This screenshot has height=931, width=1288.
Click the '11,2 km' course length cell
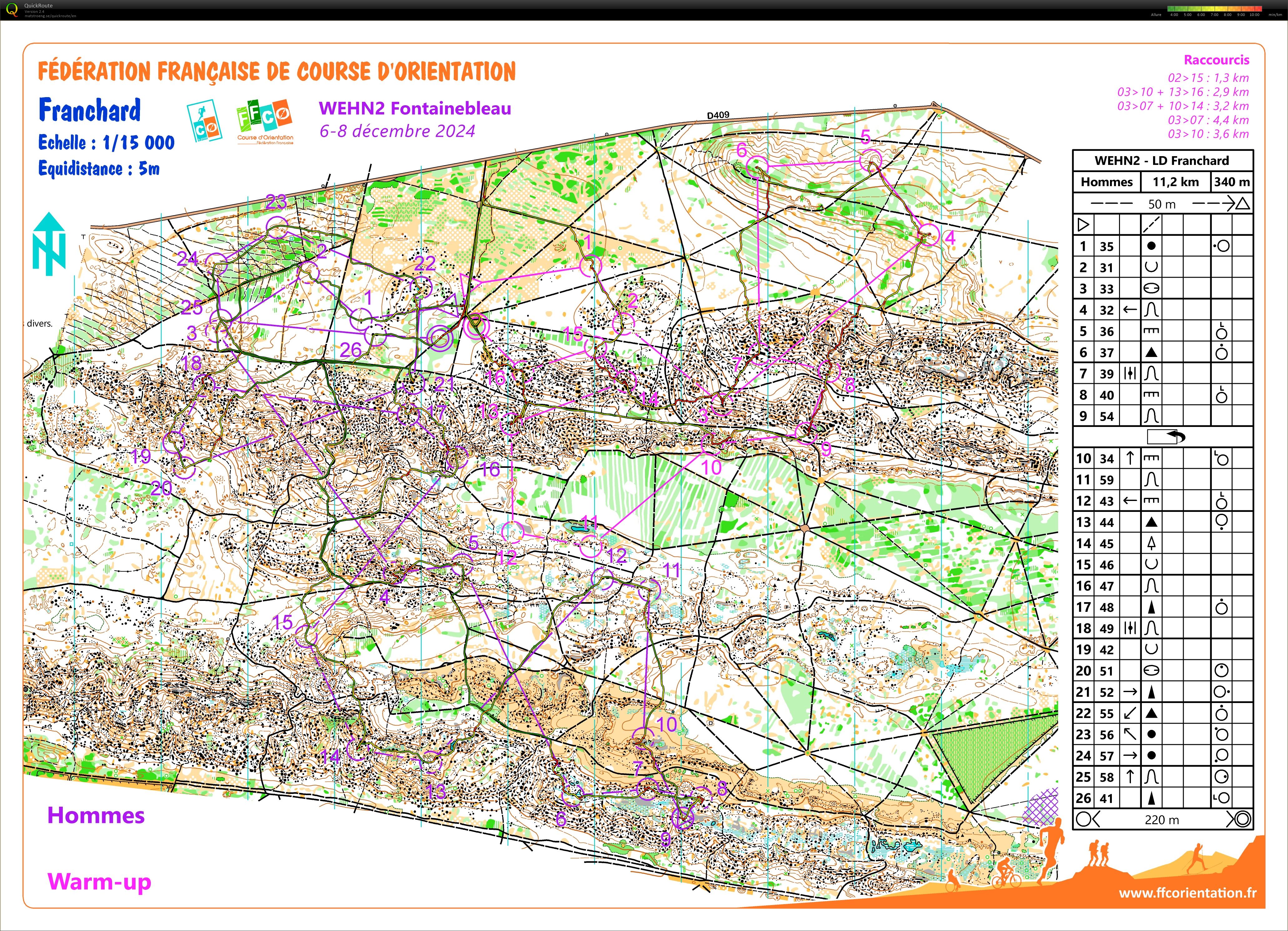pyautogui.click(x=1176, y=182)
